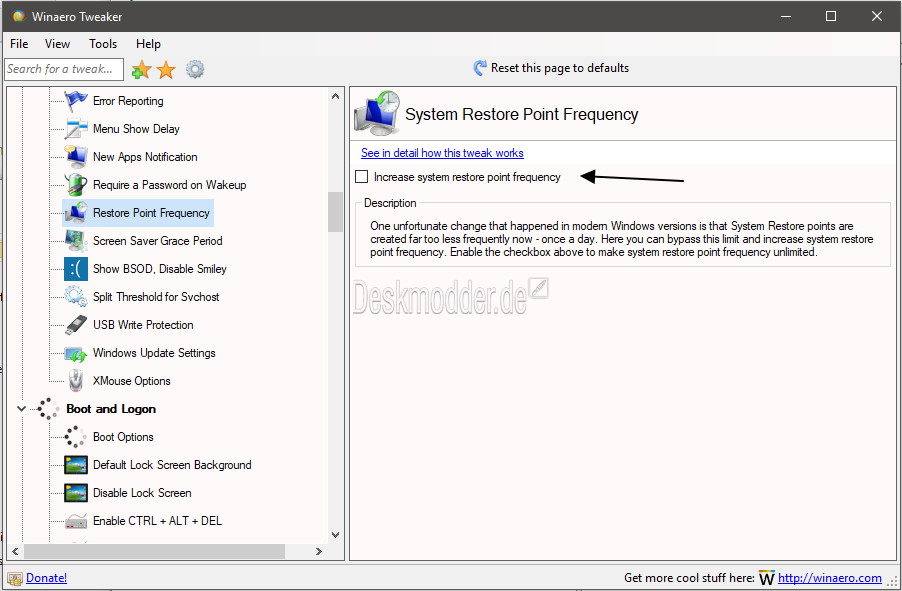Image resolution: width=902 pixels, height=591 pixels.
Task: Open the Help menu
Action: click(148, 44)
